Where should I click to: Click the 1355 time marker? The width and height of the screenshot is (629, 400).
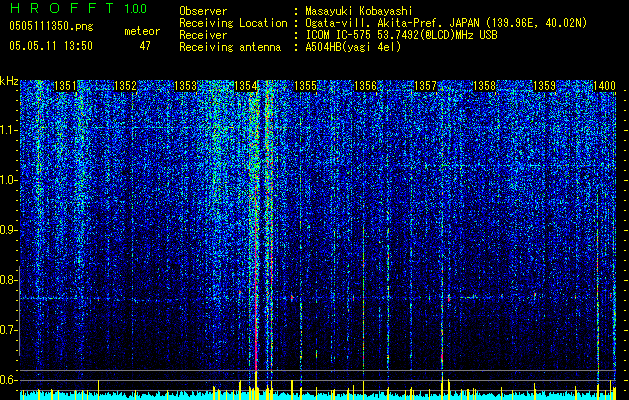(x=305, y=86)
